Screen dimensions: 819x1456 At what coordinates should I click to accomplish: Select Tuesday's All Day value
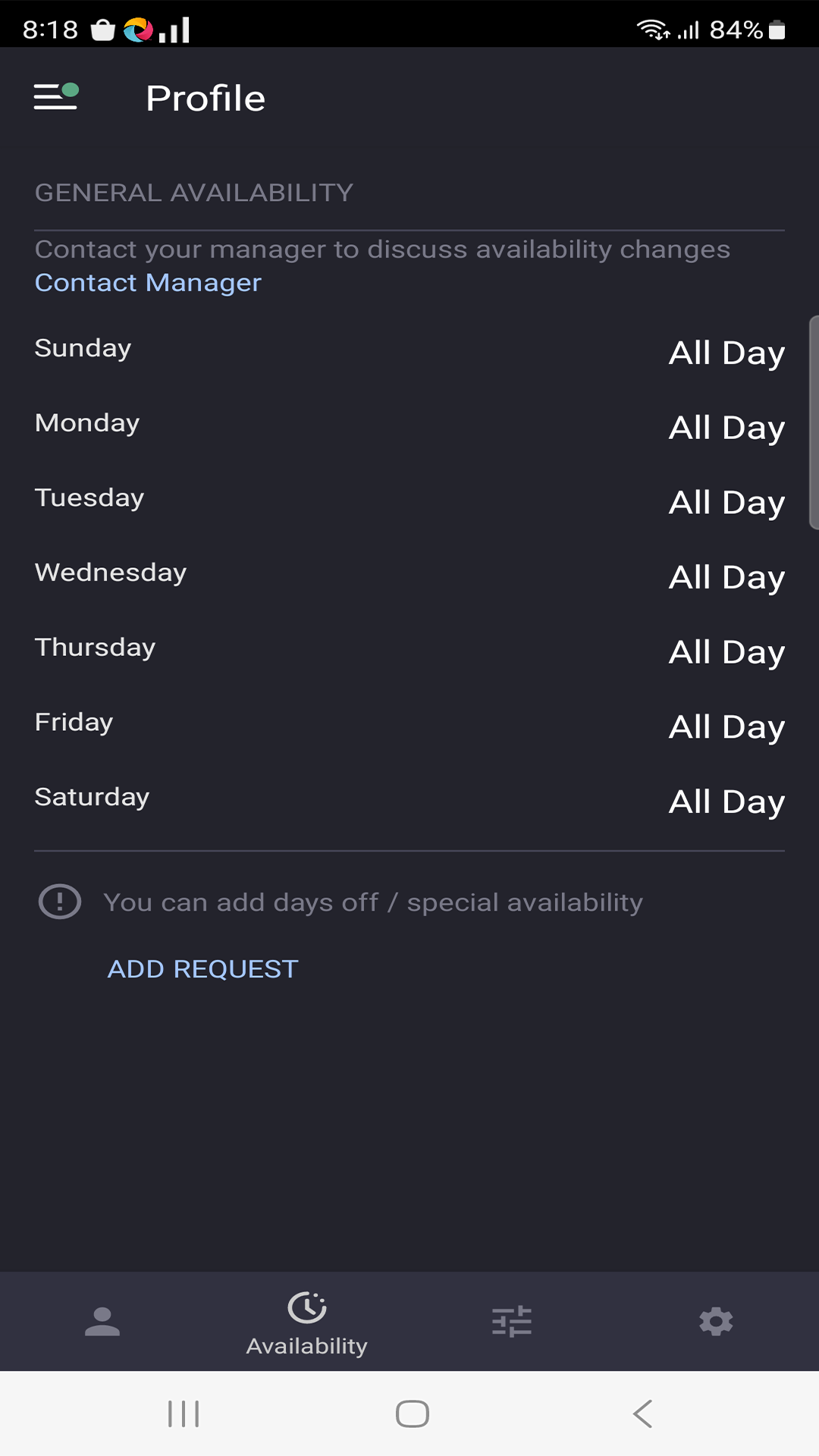(726, 503)
